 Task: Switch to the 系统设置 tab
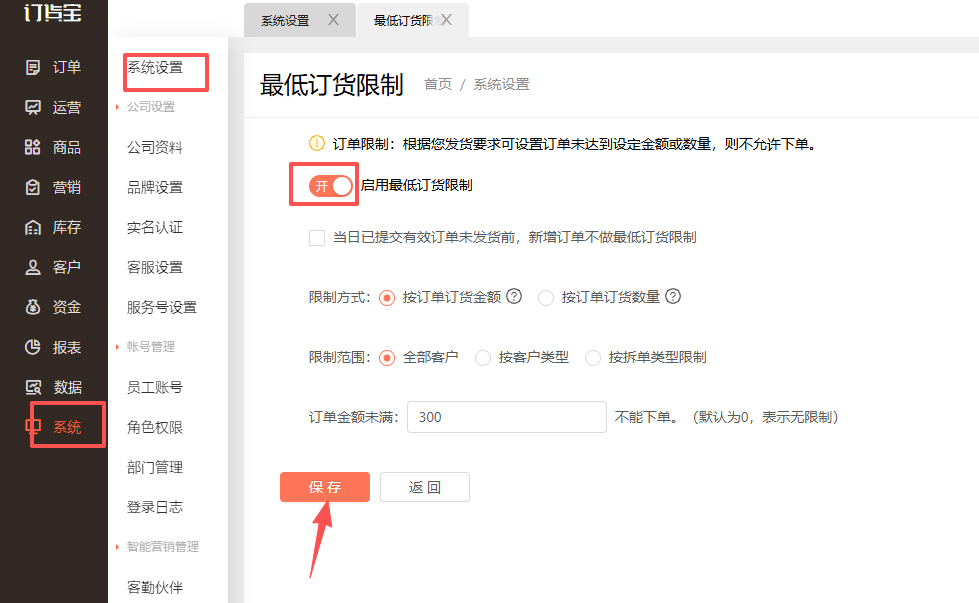[285, 21]
